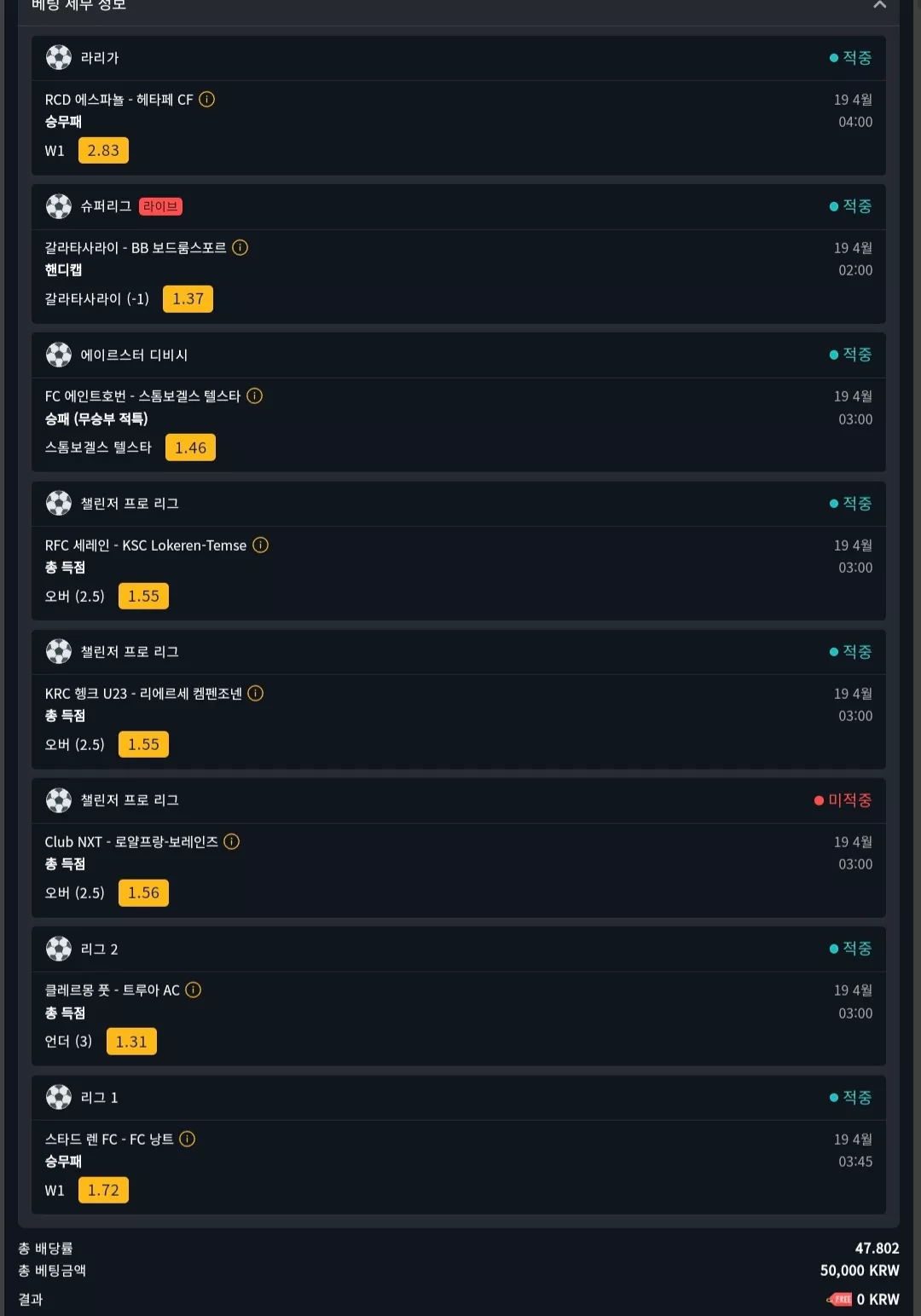Select the 1.56 odds on Club NXT
The width and height of the screenshot is (921, 1316).
(143, 893)
